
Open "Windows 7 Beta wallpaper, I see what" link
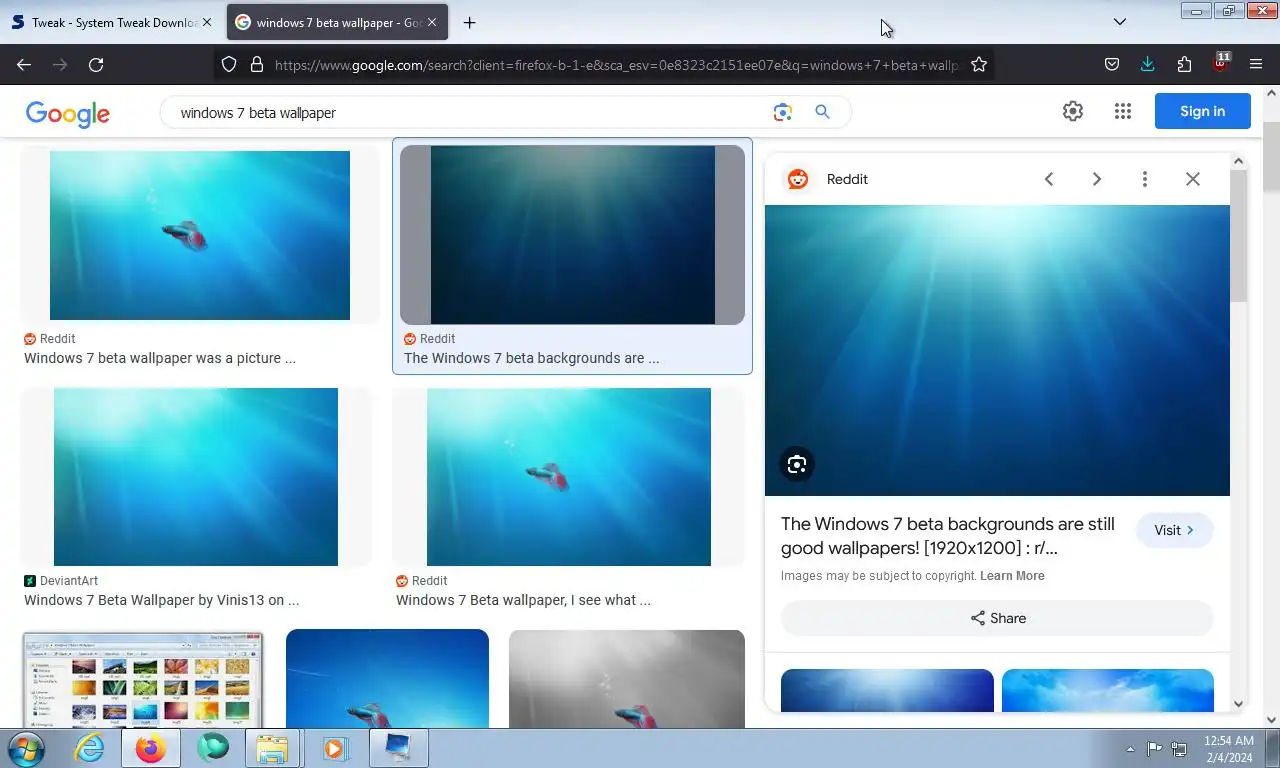click(523, 600)
